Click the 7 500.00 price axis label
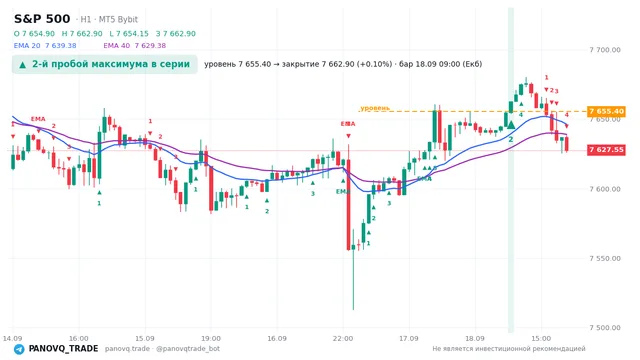The image size is (640, 360). tap(605, 328)
